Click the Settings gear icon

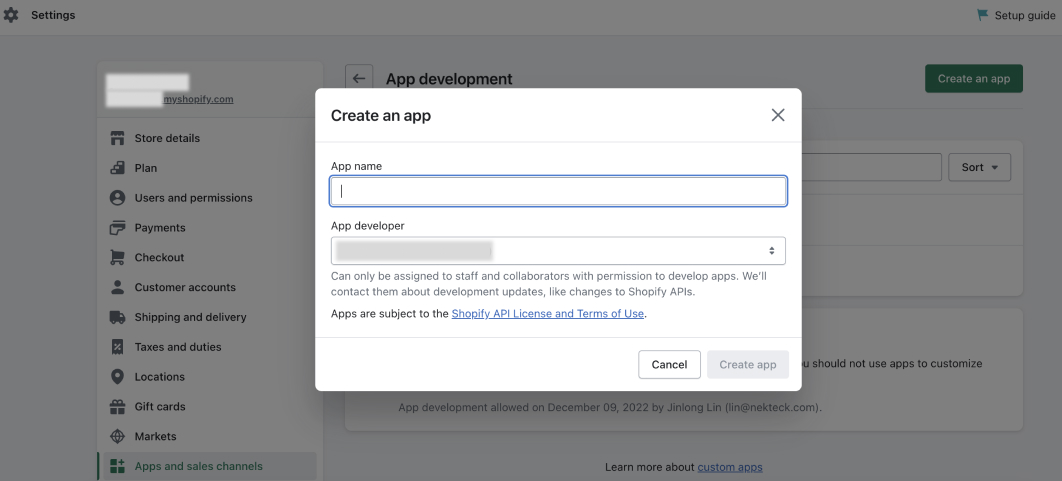tap(11, 15)
